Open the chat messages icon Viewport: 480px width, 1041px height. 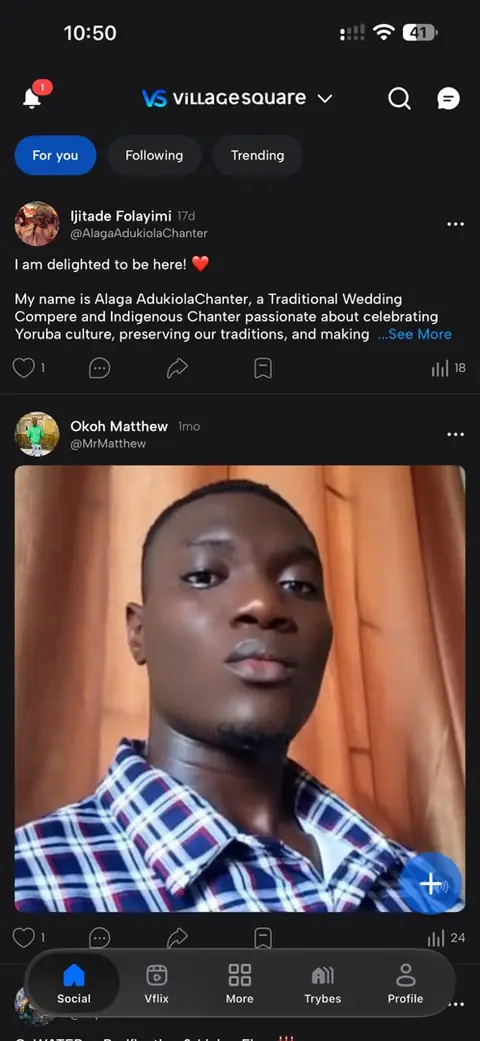448,99
